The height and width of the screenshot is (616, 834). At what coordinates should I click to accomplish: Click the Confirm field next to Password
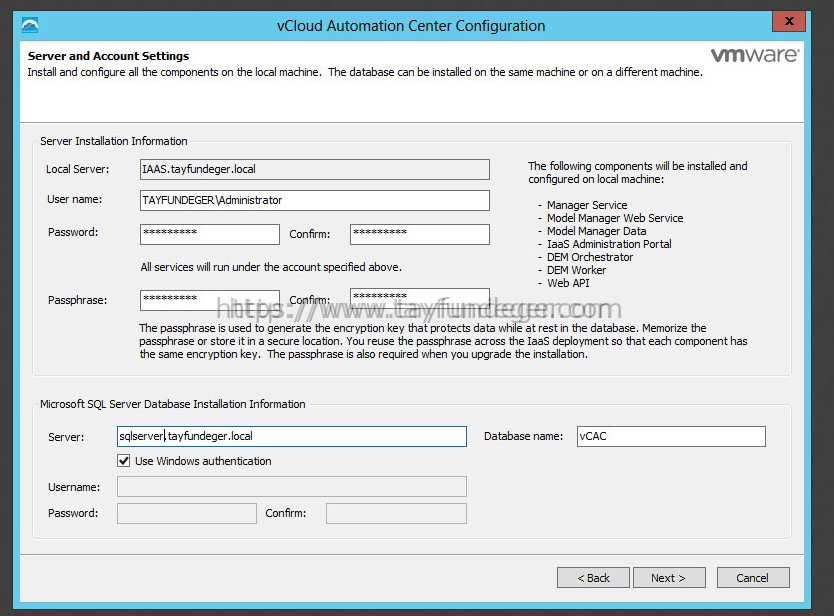point(420,234)
